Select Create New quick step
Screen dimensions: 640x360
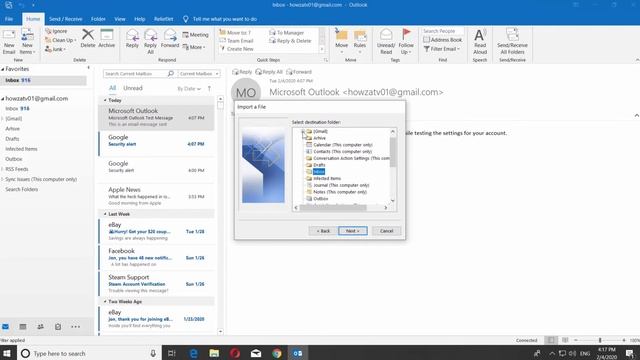(237, 49)
